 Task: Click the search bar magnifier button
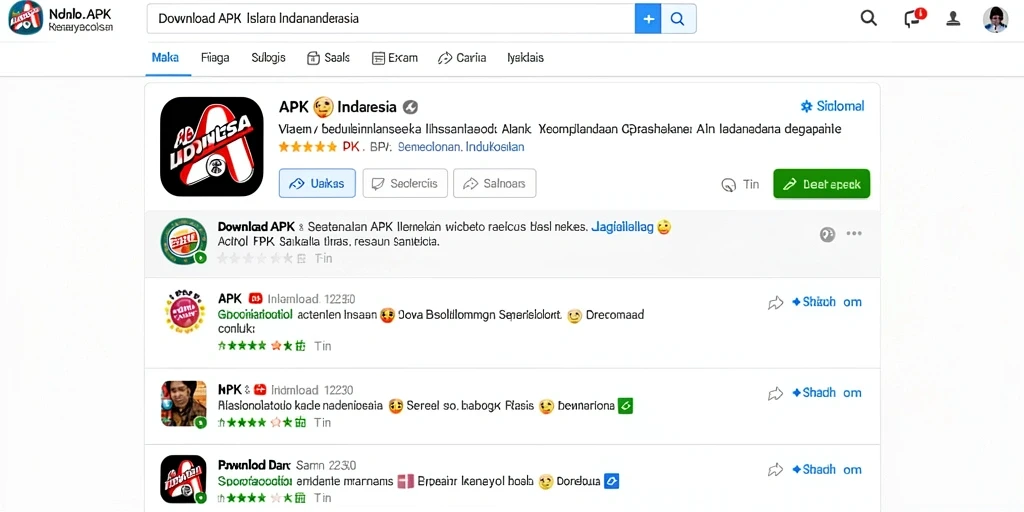[678, 19]
